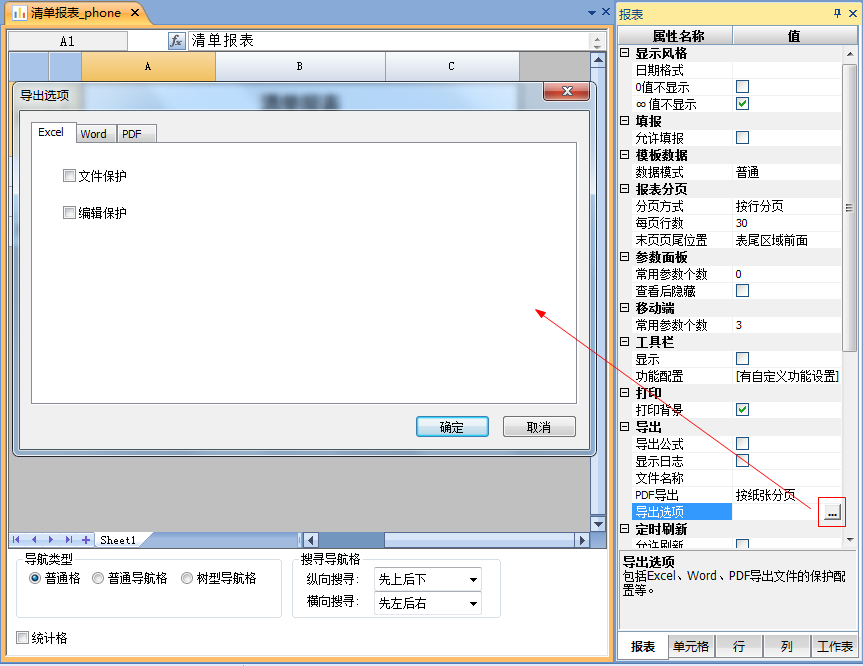863x666 pixels.
Task: Close the 清单报表_phone document tab
Action: [135, 13]
